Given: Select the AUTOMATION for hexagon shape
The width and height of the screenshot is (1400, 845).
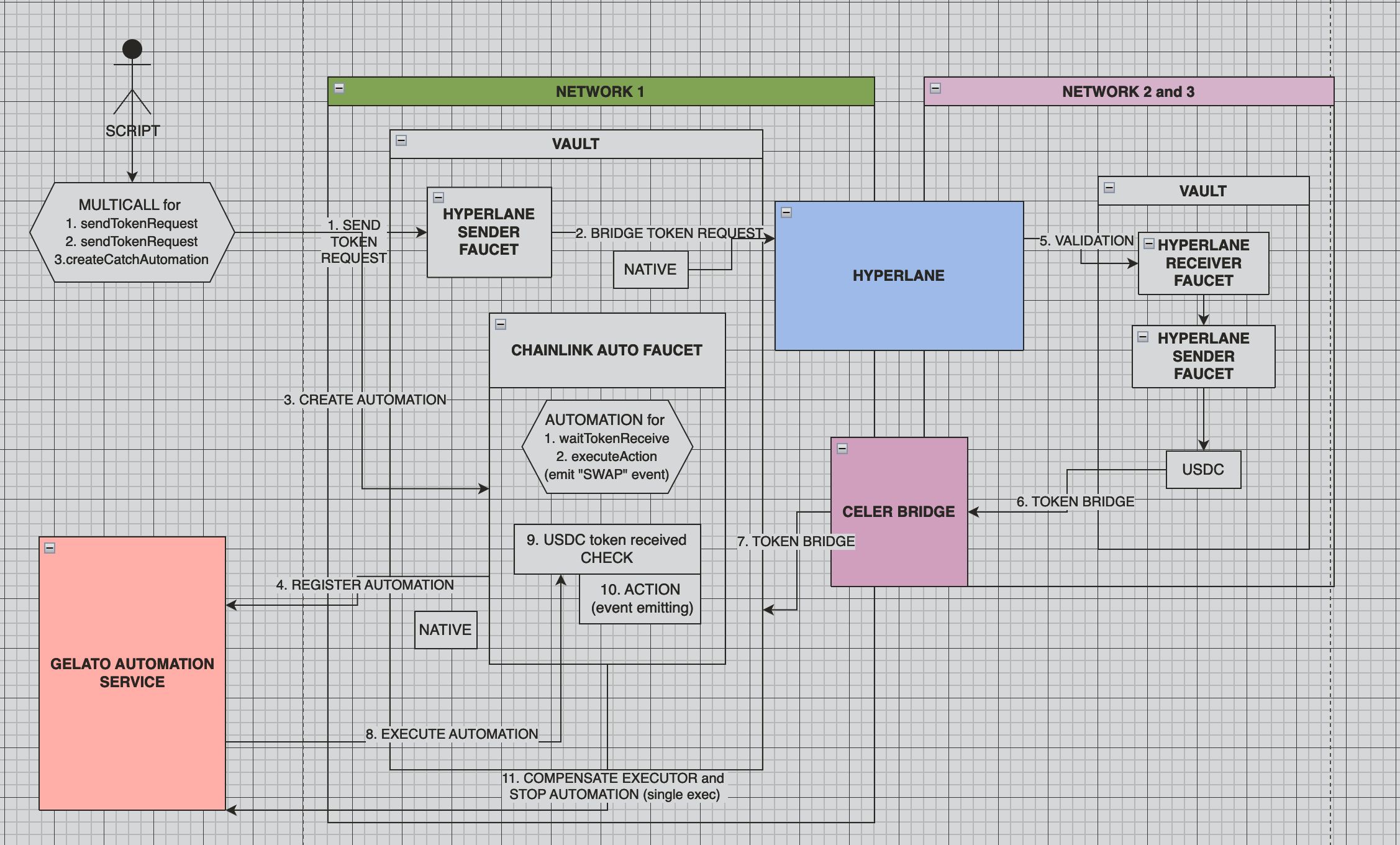Looking at the screenshot, I should tap(607, 447).
